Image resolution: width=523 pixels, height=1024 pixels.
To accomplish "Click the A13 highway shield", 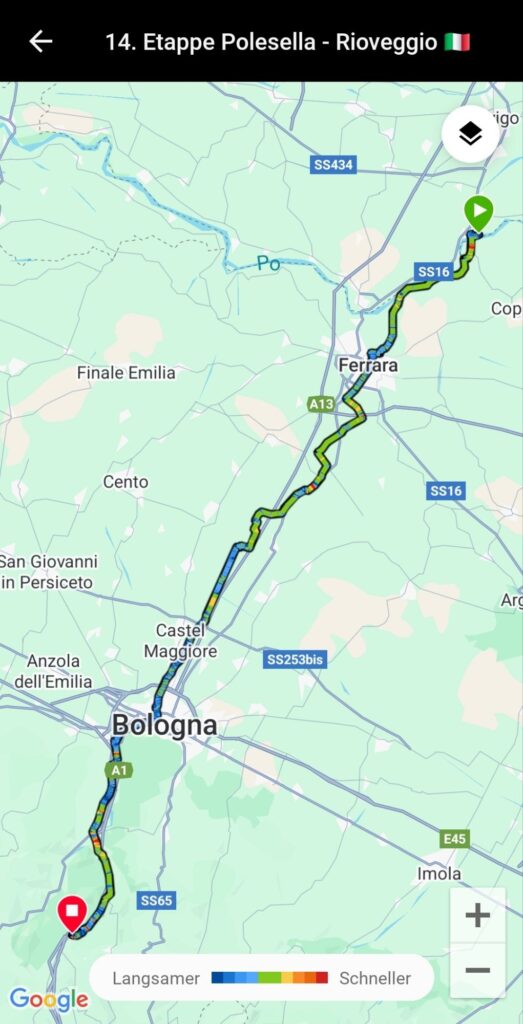I will (321, 404).
